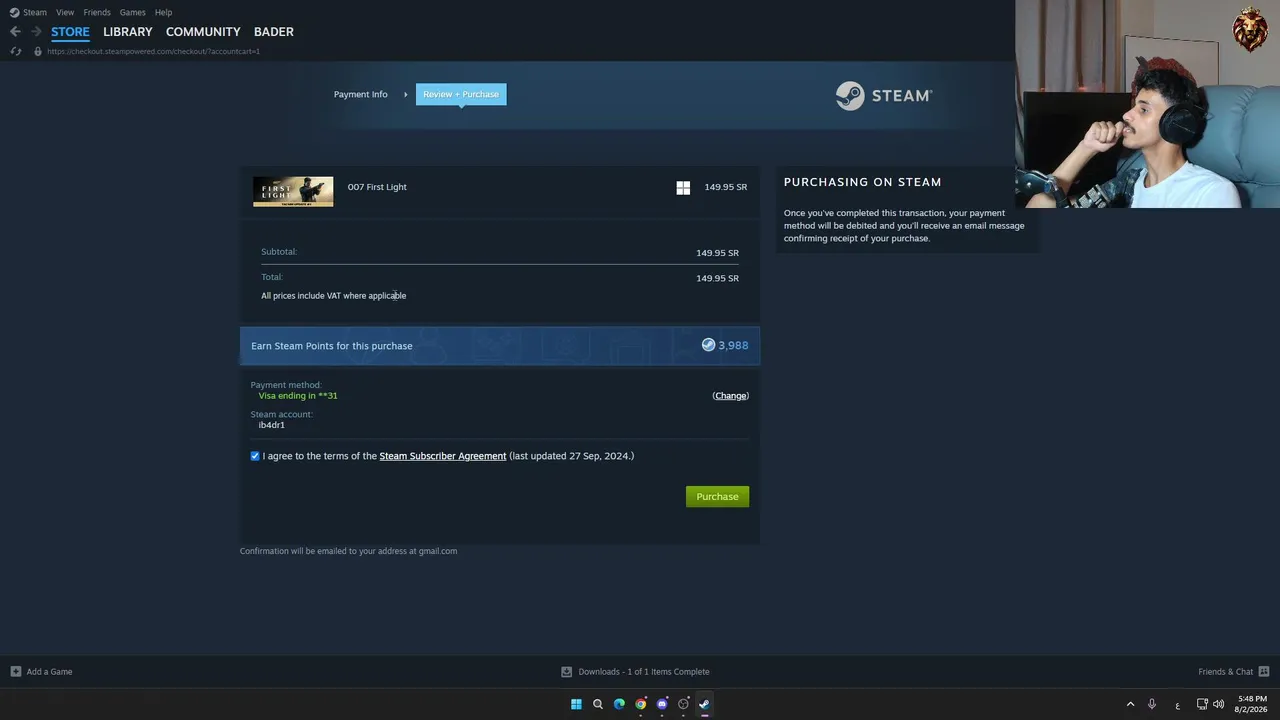The width and height of the screenshot is (1280, 720).
Task: Reload the checkout page
Action: [16, 51]
